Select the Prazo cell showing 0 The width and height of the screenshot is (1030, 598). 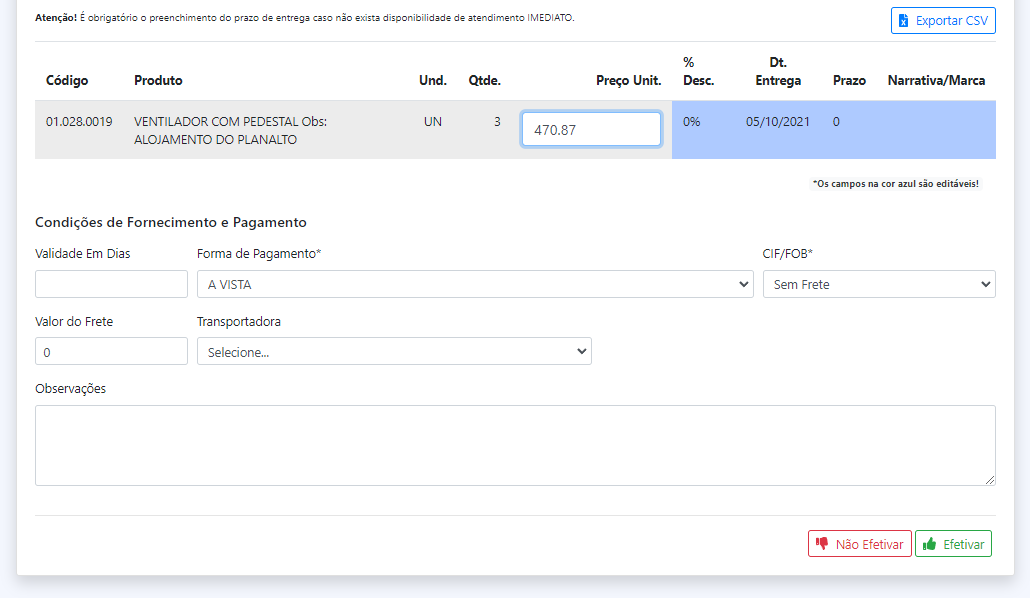pos(837,122)
